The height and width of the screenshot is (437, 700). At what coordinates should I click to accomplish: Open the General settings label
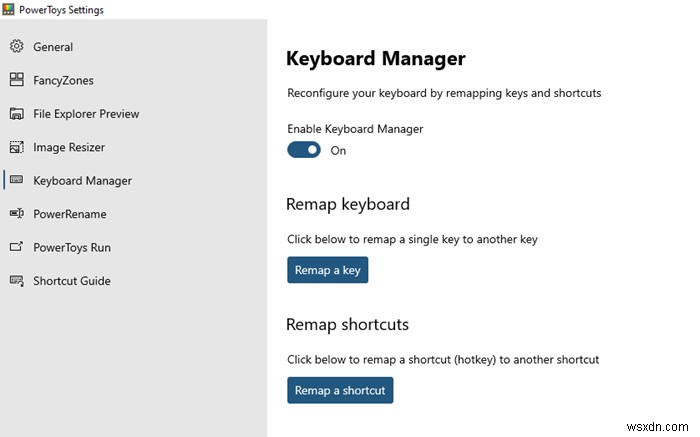pyautogui.click(x=53, y=47)
